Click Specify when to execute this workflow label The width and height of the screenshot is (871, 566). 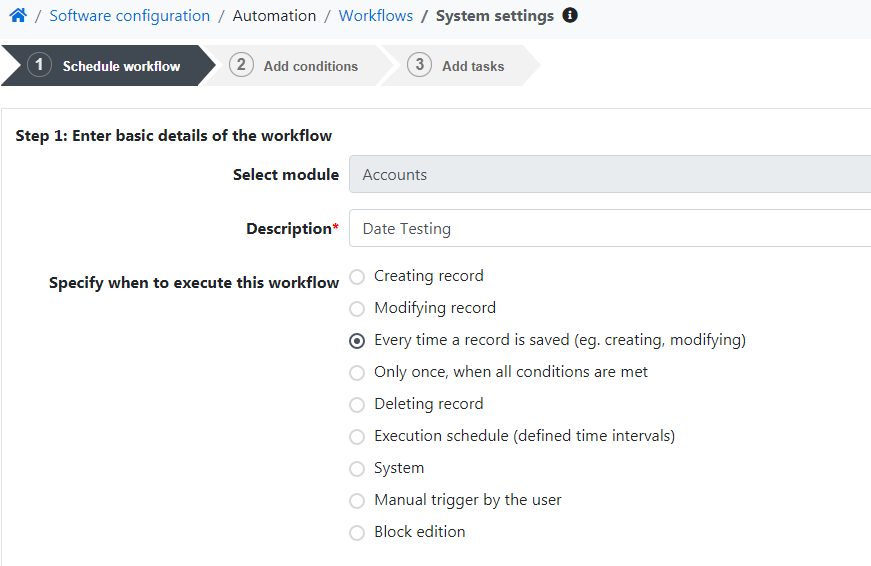(194, 283)
